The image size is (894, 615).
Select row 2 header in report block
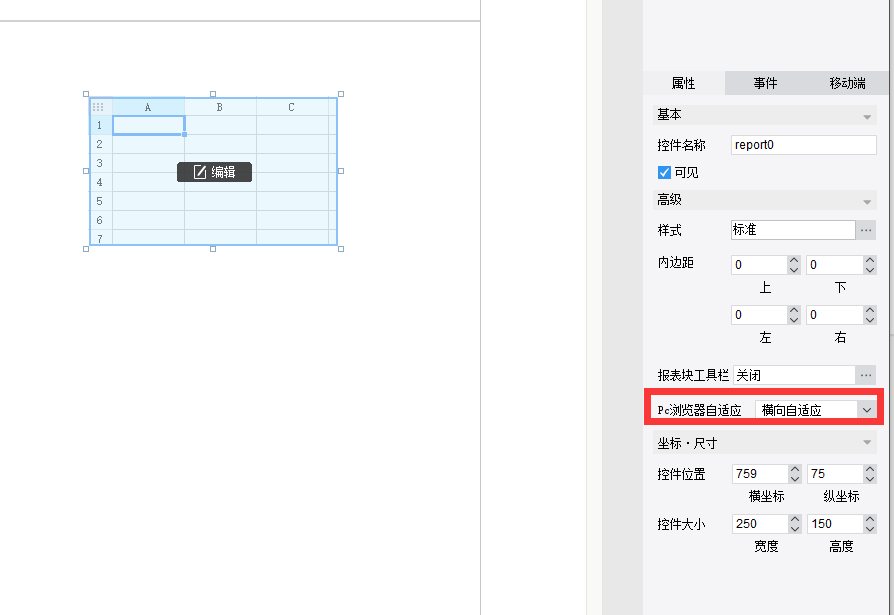pos(100,144)
